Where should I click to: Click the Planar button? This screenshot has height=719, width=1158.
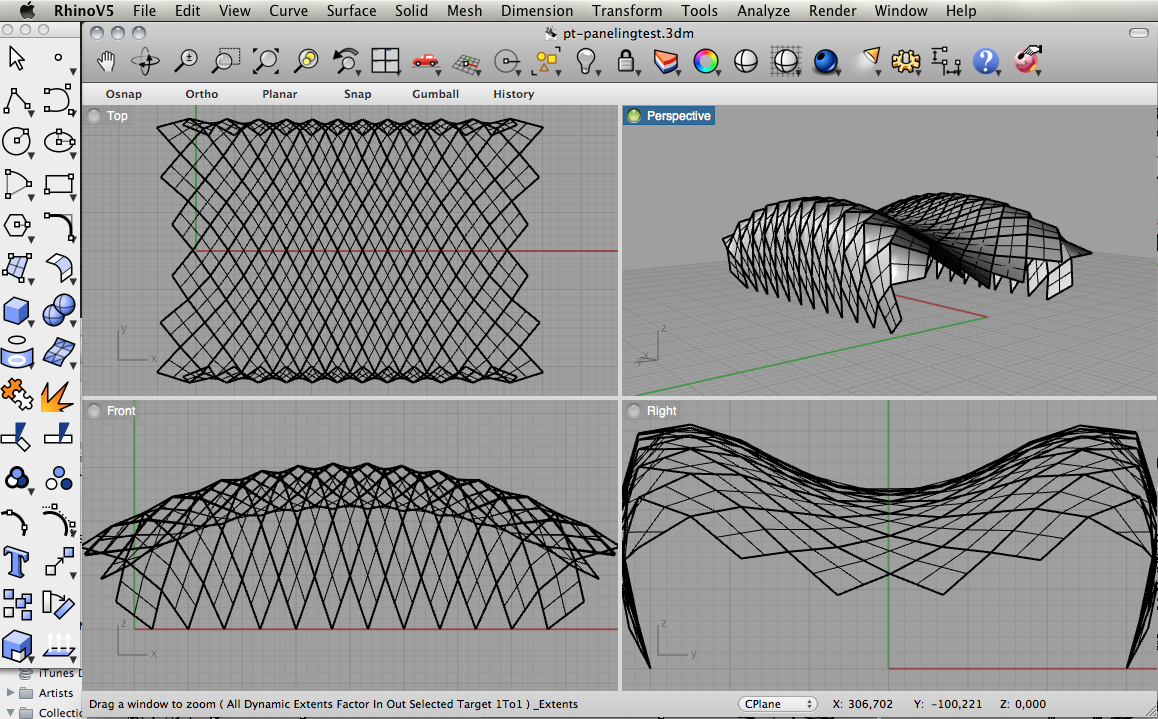tap(280, 94)
